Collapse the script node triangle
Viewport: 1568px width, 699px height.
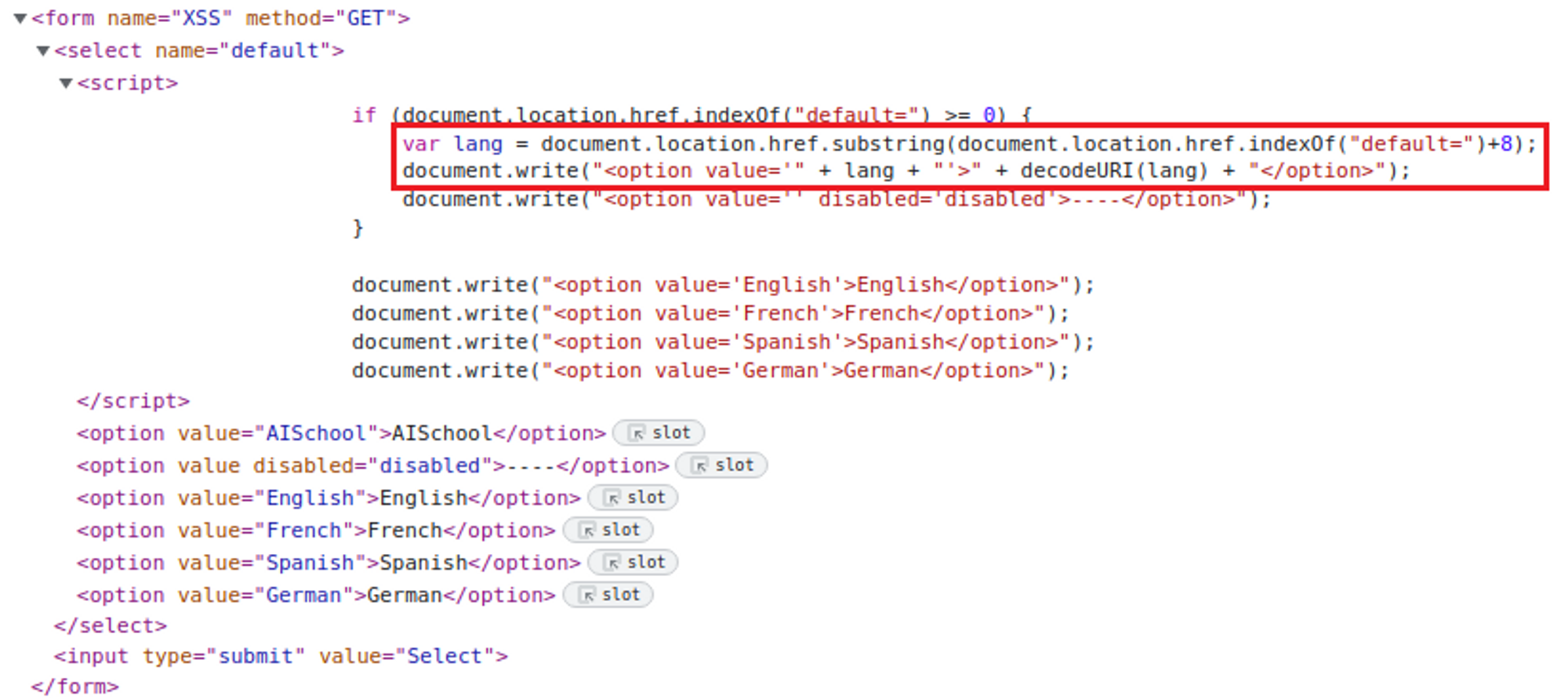(x=66, y=83)
